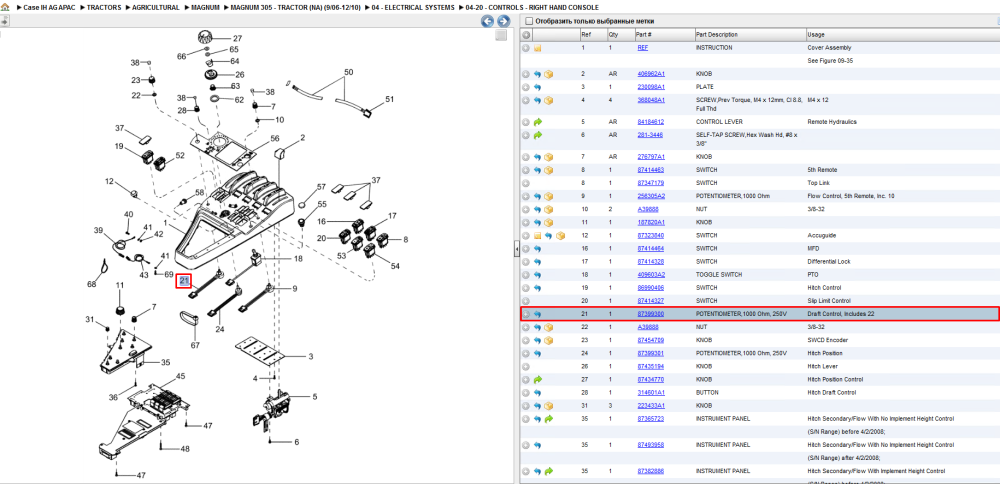Sort by the 'Ref' column header
The height and width of the screenshot is (484, 1000).
(592, 34)
